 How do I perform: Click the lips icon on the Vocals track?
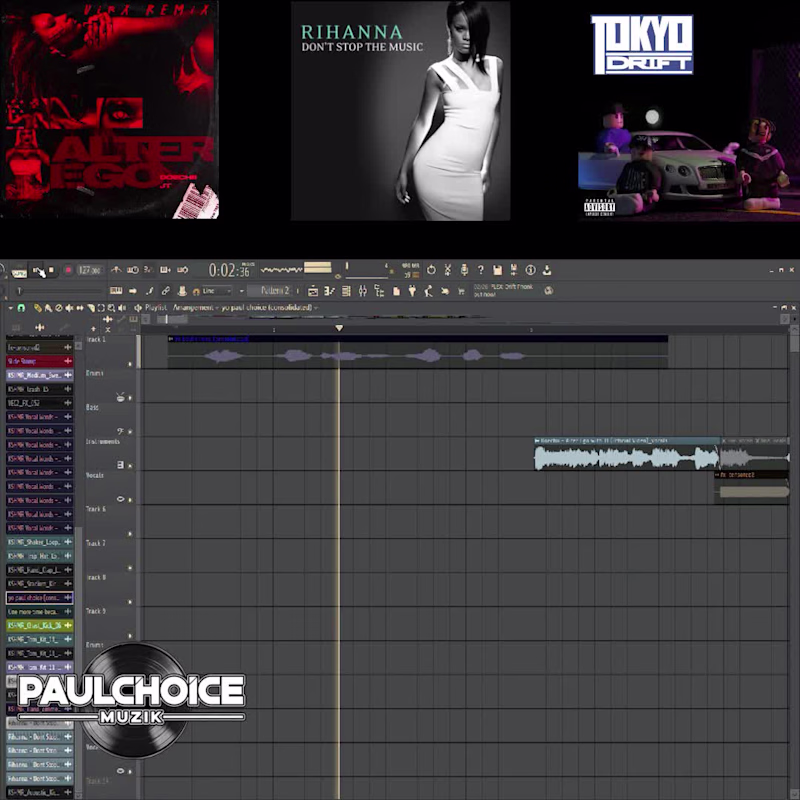[120, 499]
